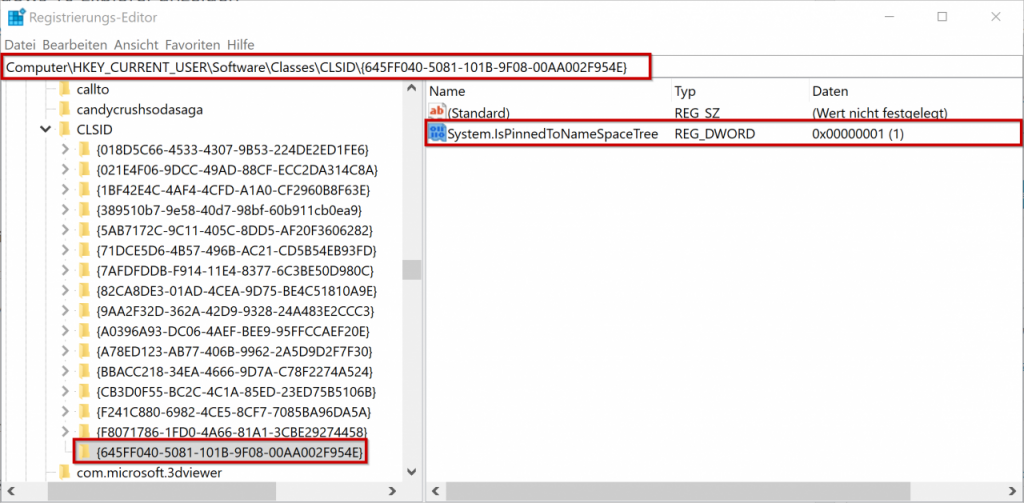Open the Favoriten menu

tap(192, 45)
